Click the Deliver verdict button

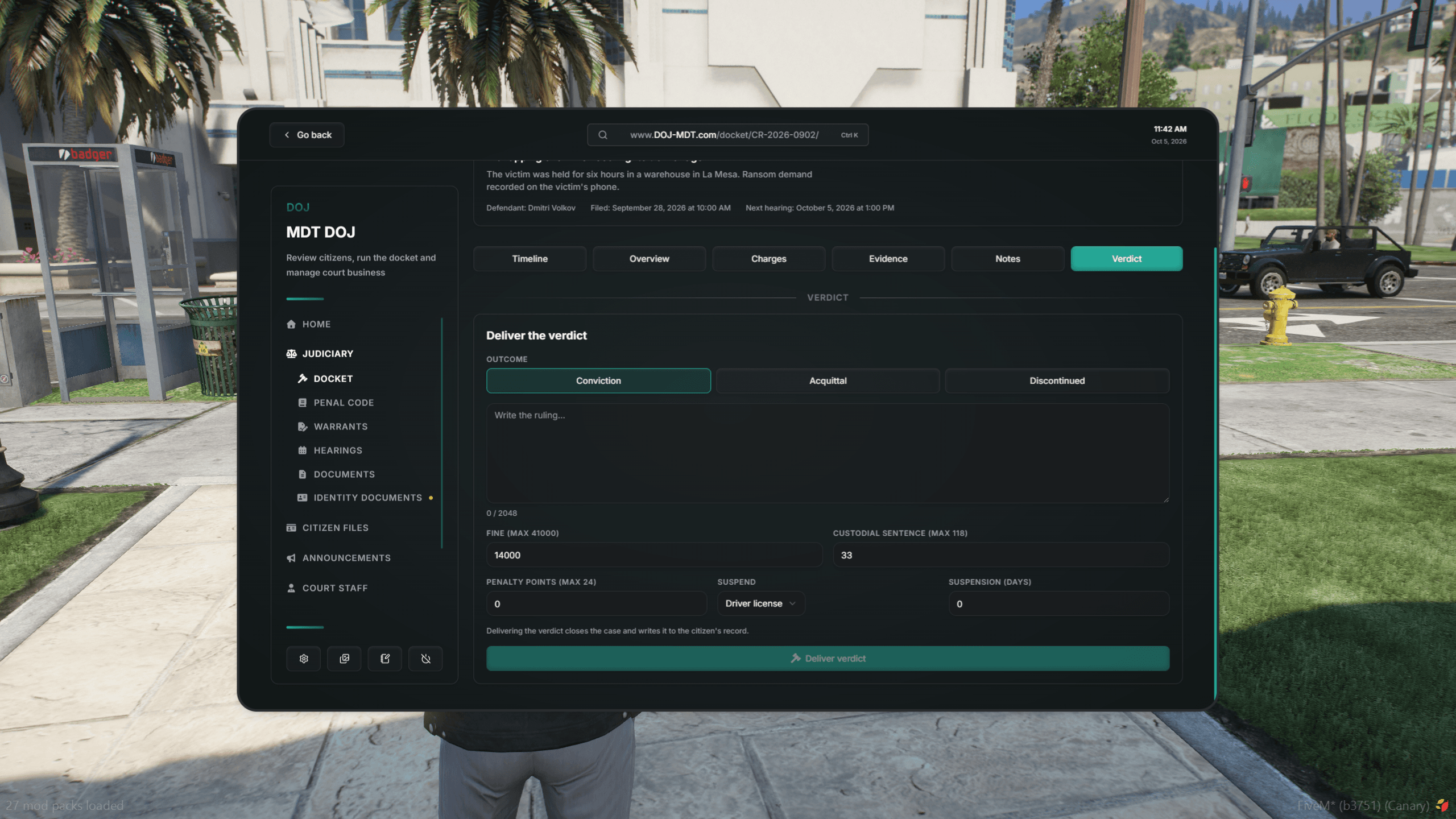(x=828, y=659)
